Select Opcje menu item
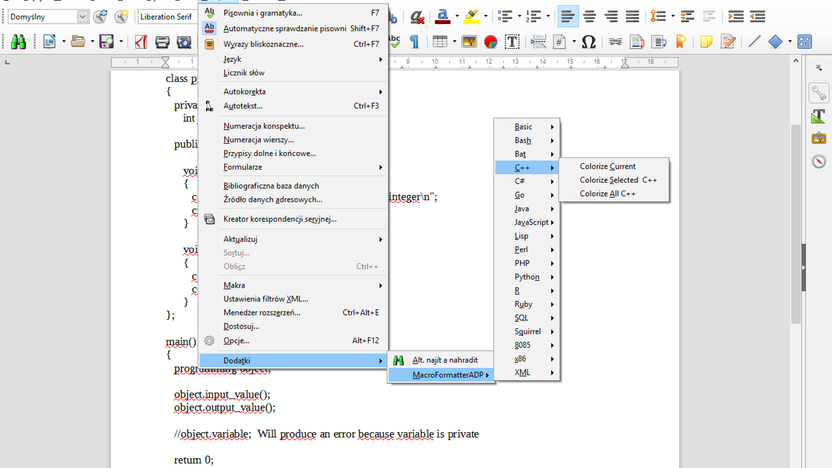 point(293,340)
